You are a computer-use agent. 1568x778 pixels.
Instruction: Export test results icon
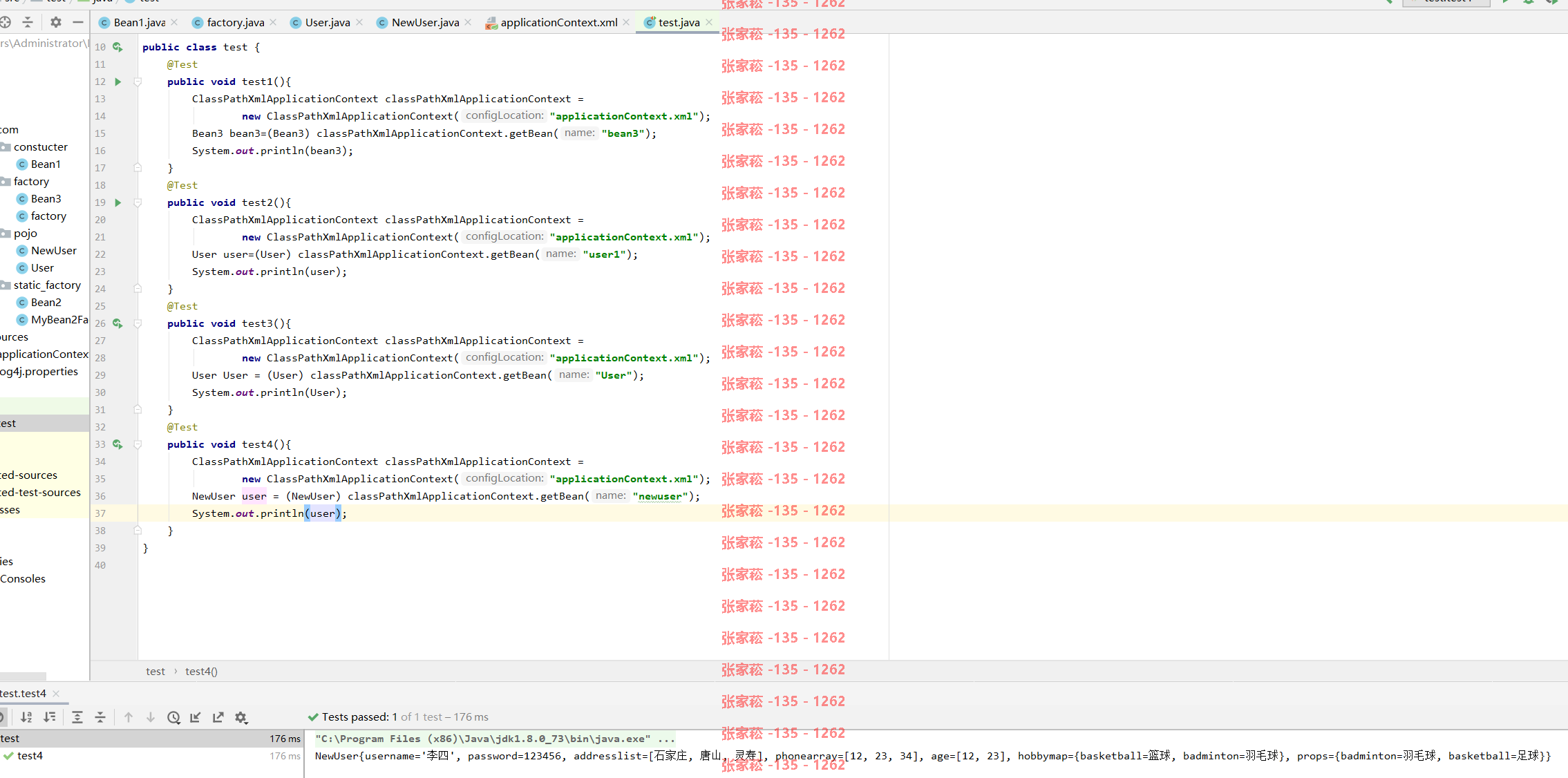(x=218, y=717)
